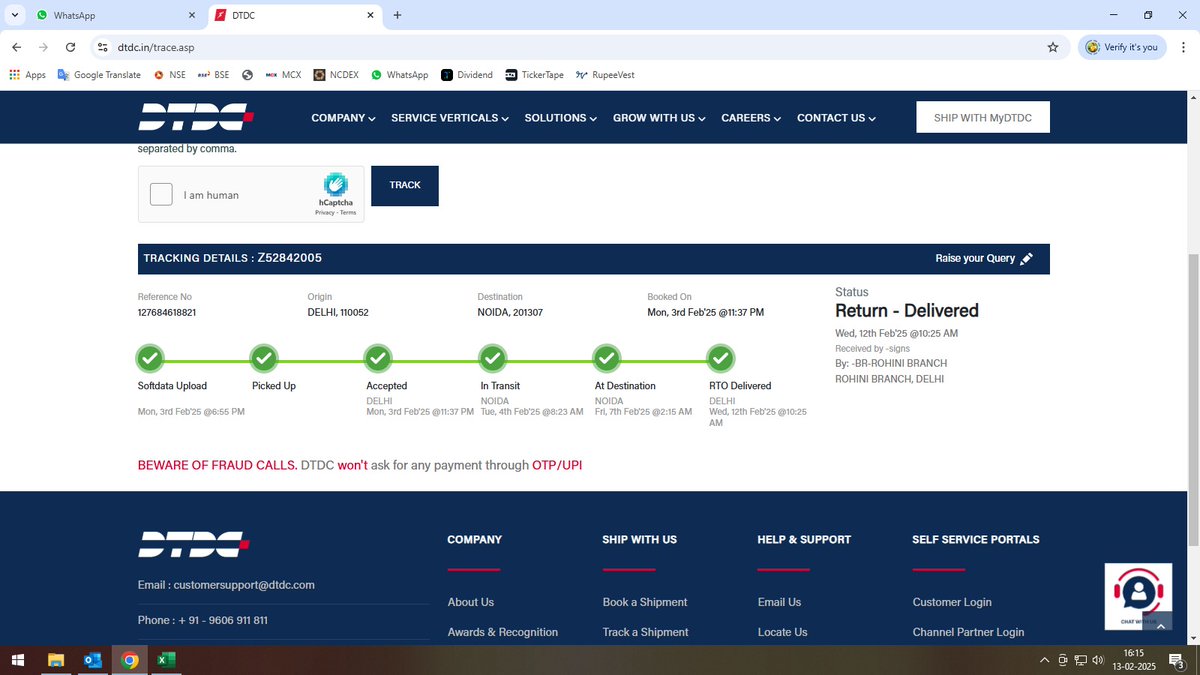
Task: Click the At Destination green checkmark
Action: (606, 357)
